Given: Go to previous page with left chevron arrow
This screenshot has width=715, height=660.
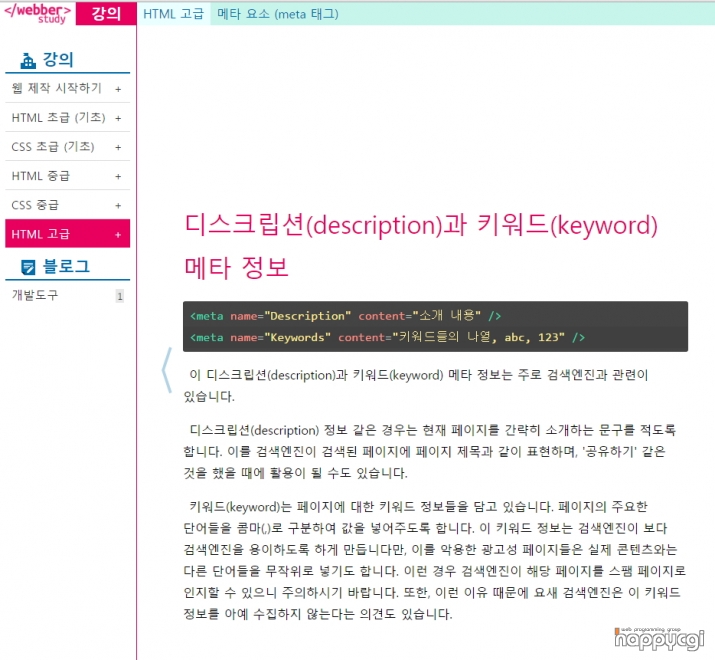Looking at the screenshot, I should pos(167,370).
